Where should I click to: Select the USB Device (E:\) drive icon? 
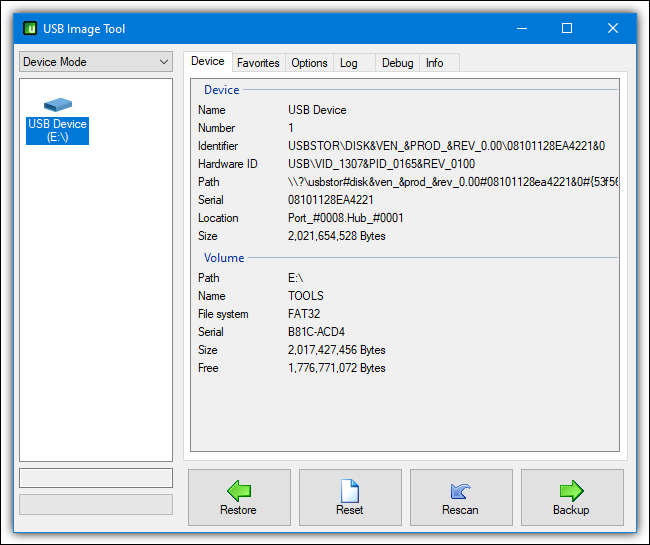[x=58, y=105]
